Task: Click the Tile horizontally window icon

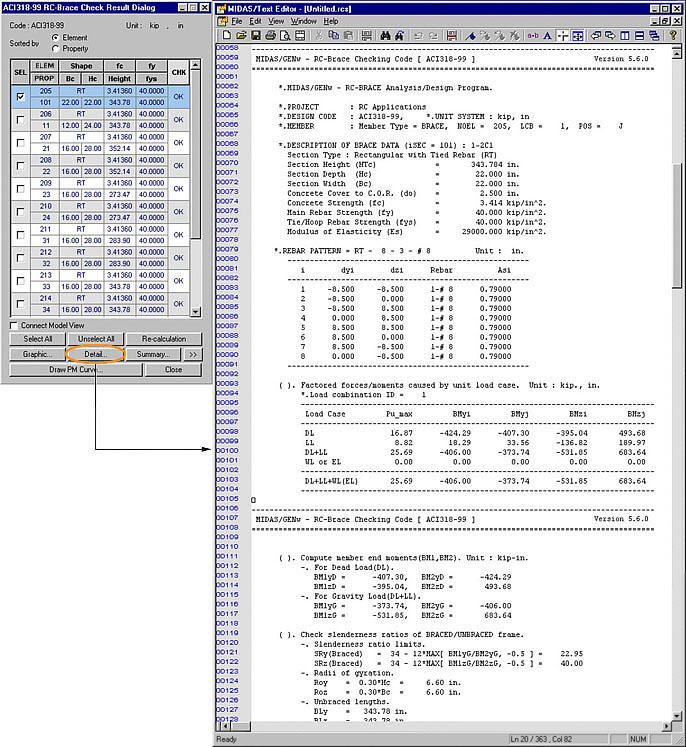Action: coord(639,35)
